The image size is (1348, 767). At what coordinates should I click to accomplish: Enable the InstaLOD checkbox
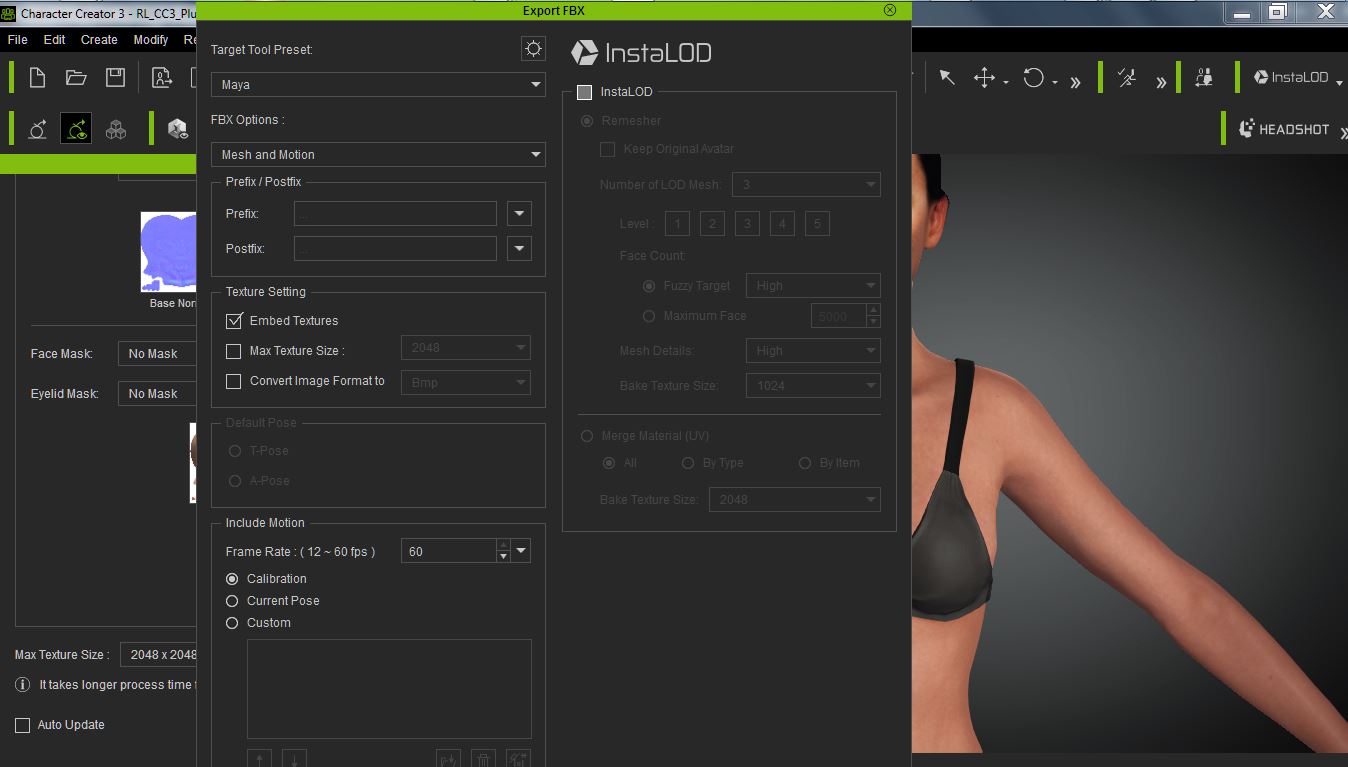coord(585,92)
